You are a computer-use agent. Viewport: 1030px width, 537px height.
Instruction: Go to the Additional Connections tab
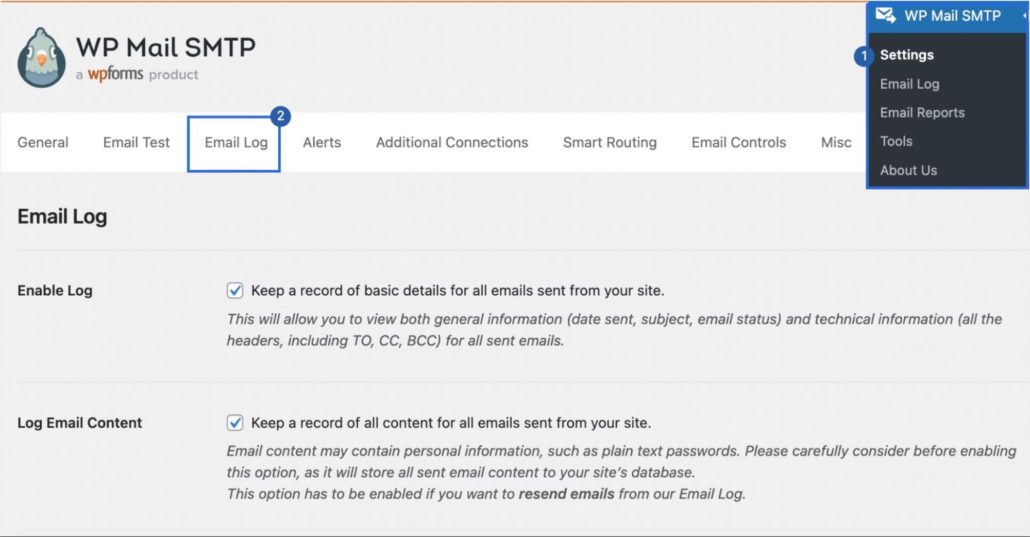pos(452,143)
